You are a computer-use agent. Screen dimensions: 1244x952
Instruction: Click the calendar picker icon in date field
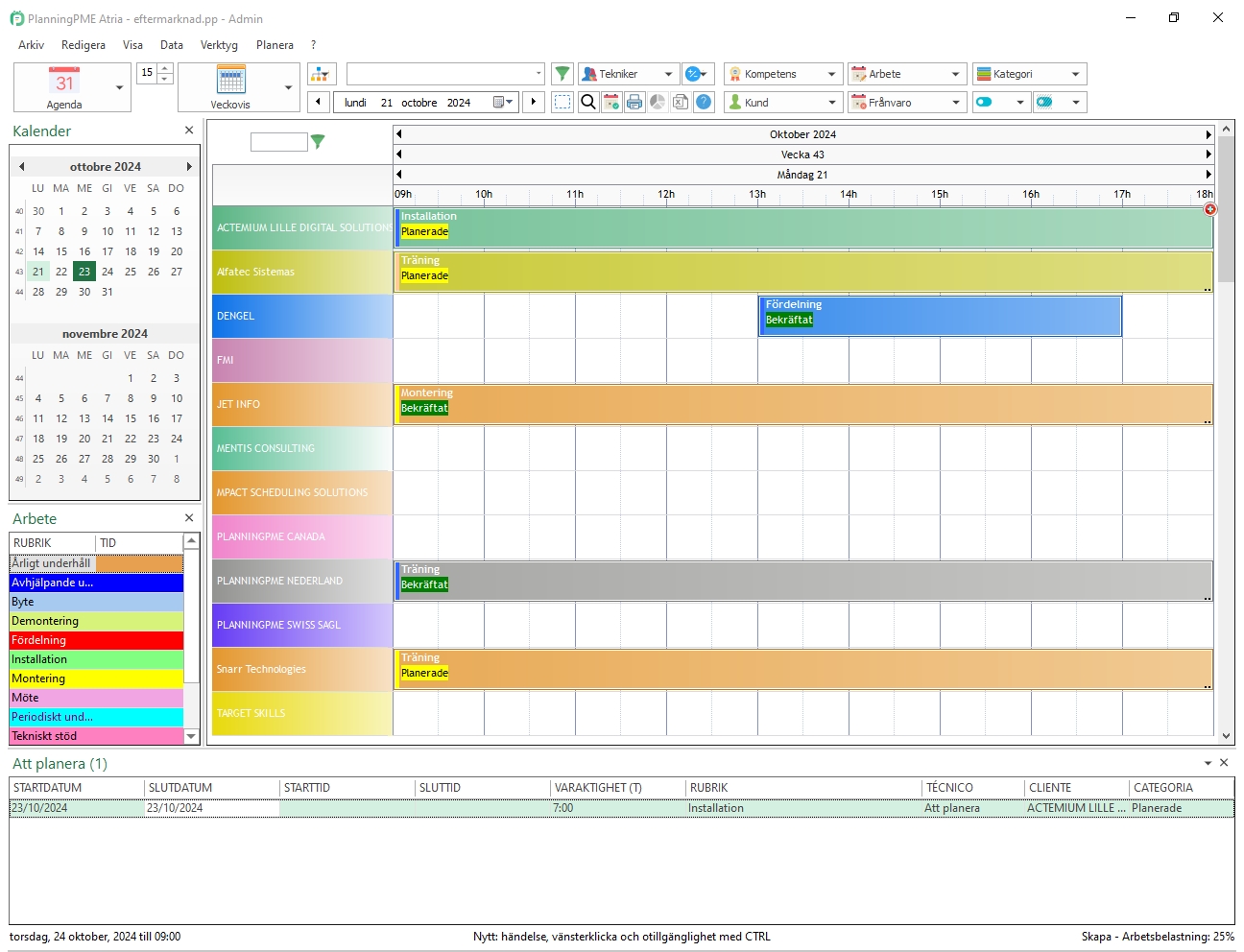(x=503, y=102)
